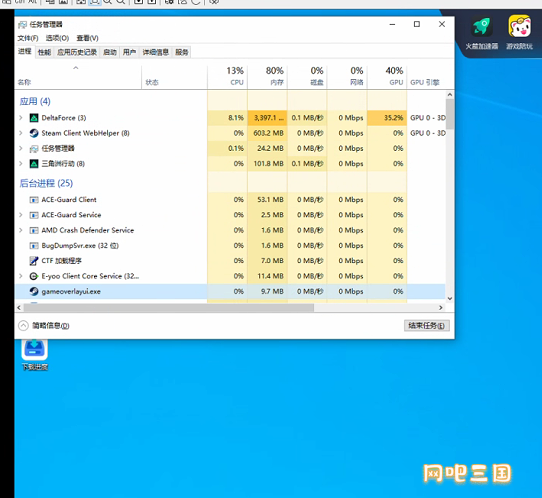Expand the ACE-Guard Service row
The width and height of the screenshot is (542, 498).
click(x=21, y=215)
